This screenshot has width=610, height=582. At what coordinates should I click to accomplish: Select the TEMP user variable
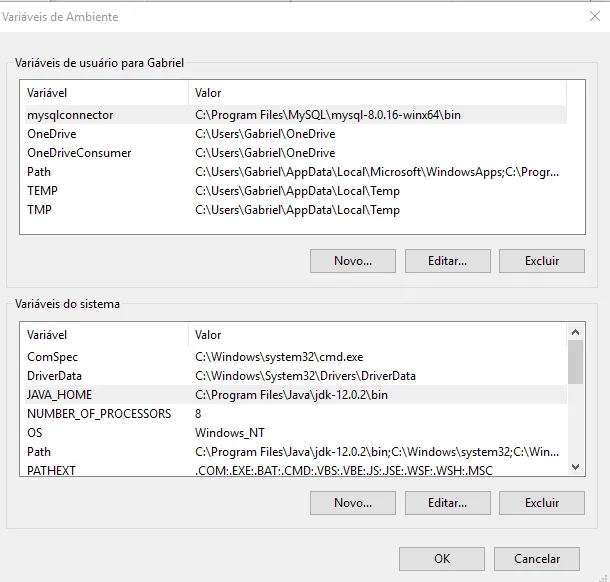[x=42, y=191]
